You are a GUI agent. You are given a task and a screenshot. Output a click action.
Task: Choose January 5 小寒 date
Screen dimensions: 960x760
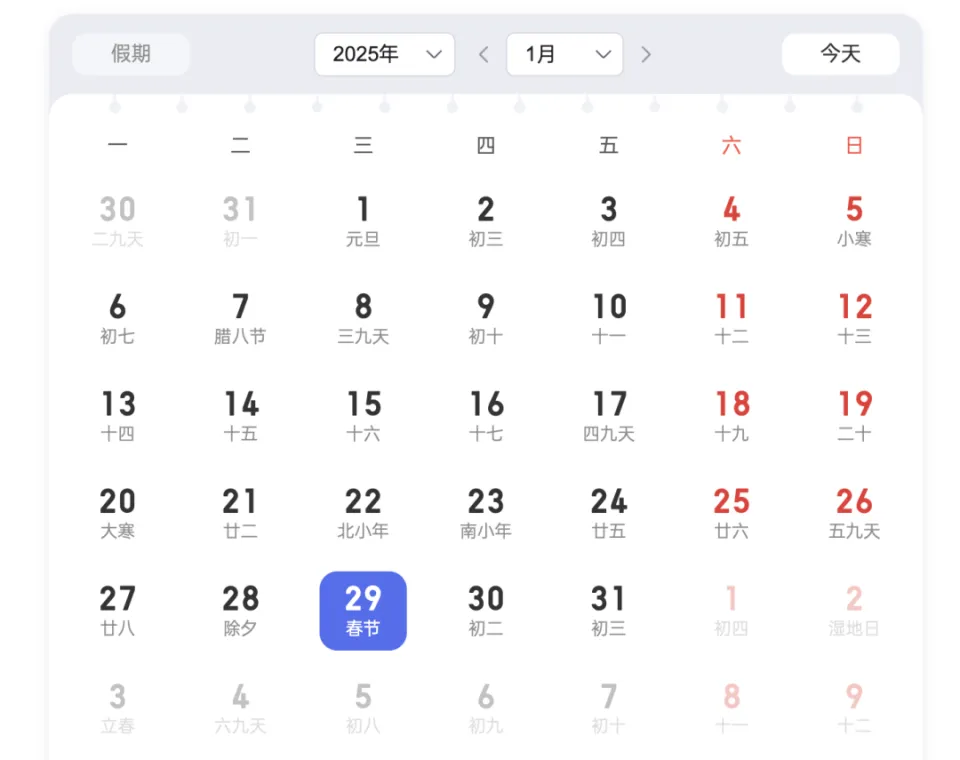[x=854, y=221]
